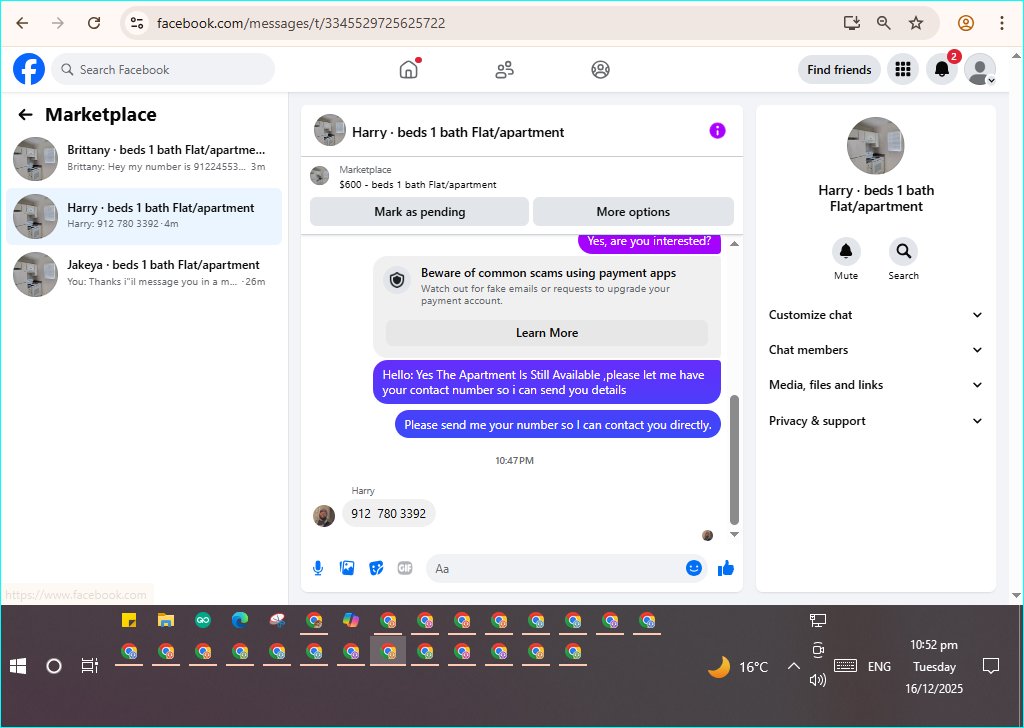The width and height of the screenshot is (1024, 728).
Task: Open File Explorer in taskbar
Action: tap(166, 620)
